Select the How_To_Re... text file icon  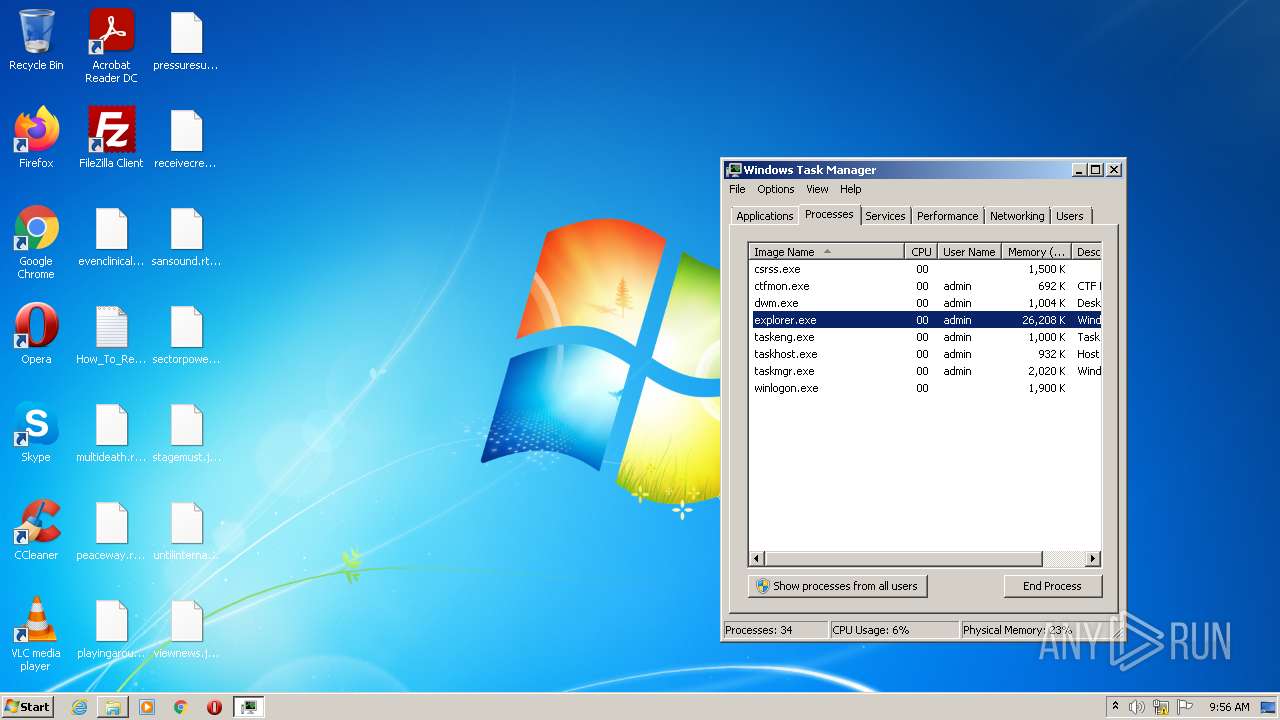[111, 335]
